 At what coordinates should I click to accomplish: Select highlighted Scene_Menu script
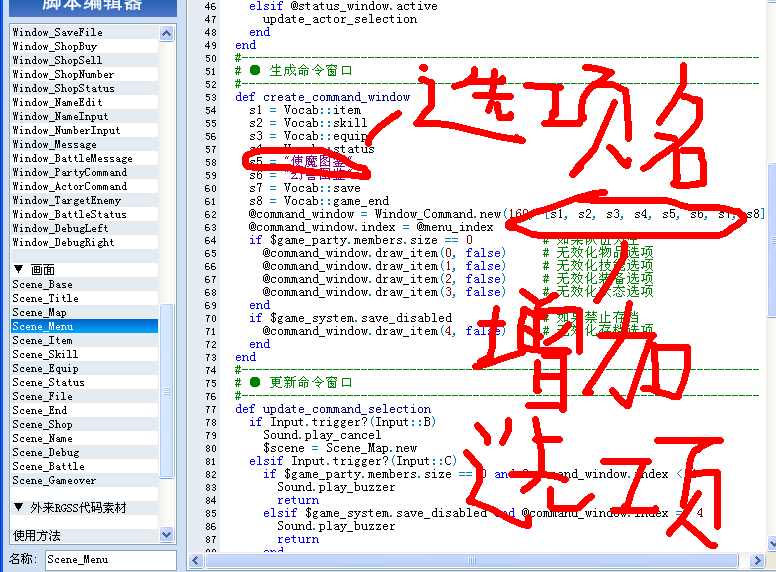84,326
